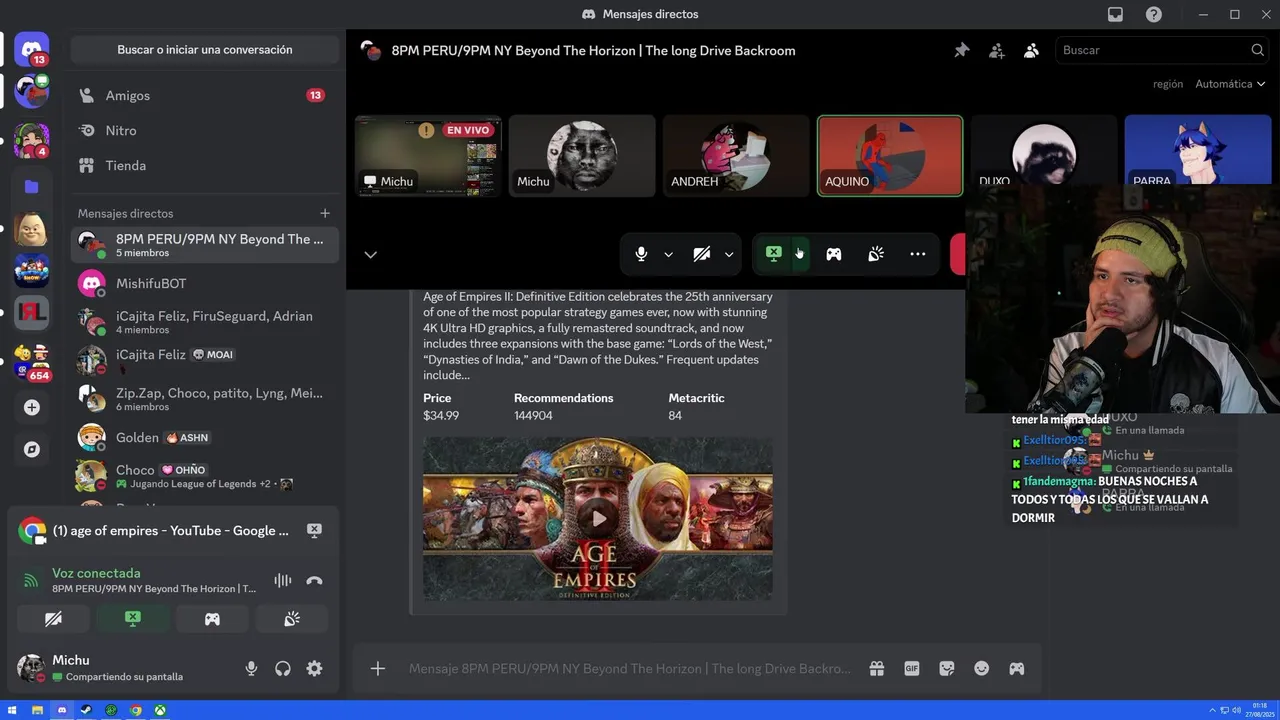Open Xbox app from Windows taskbar

click(159, 710)
